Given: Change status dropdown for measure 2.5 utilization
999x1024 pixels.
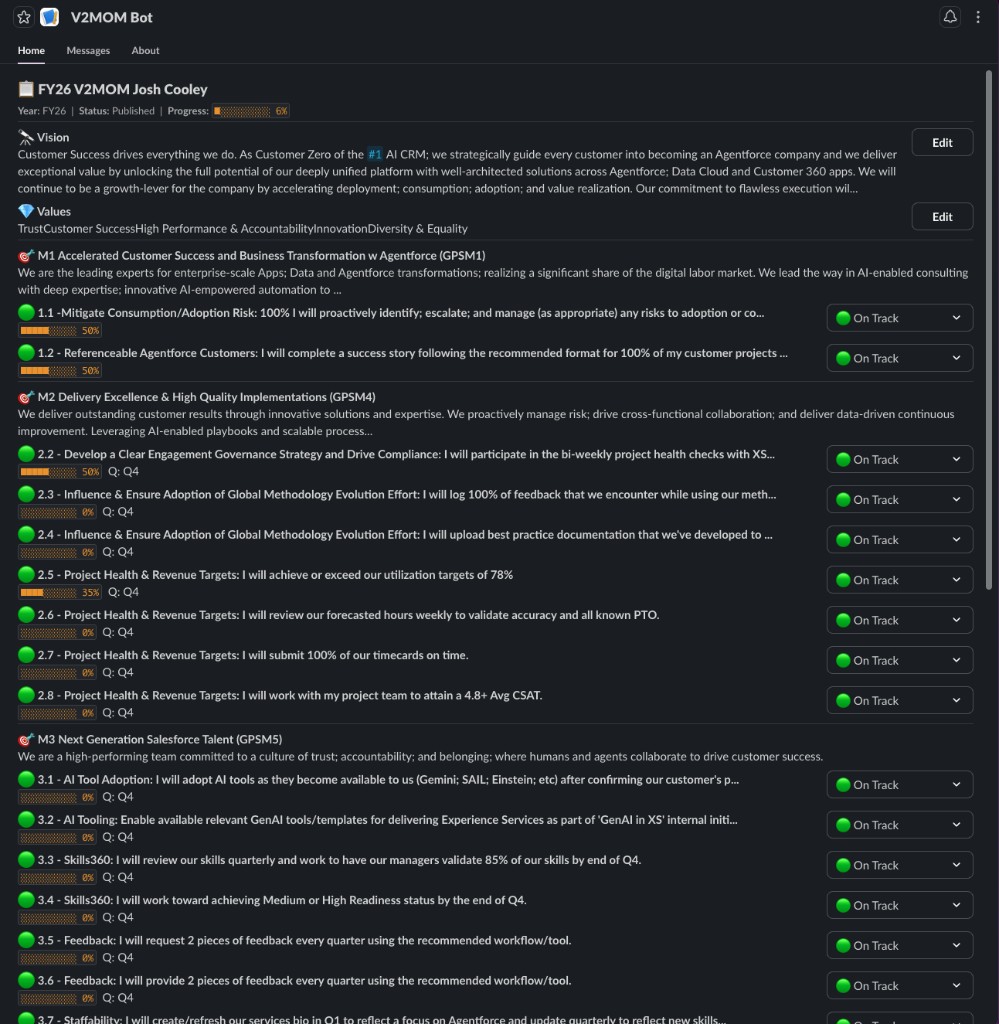Looking at the screenshot, I should (899, 580).
